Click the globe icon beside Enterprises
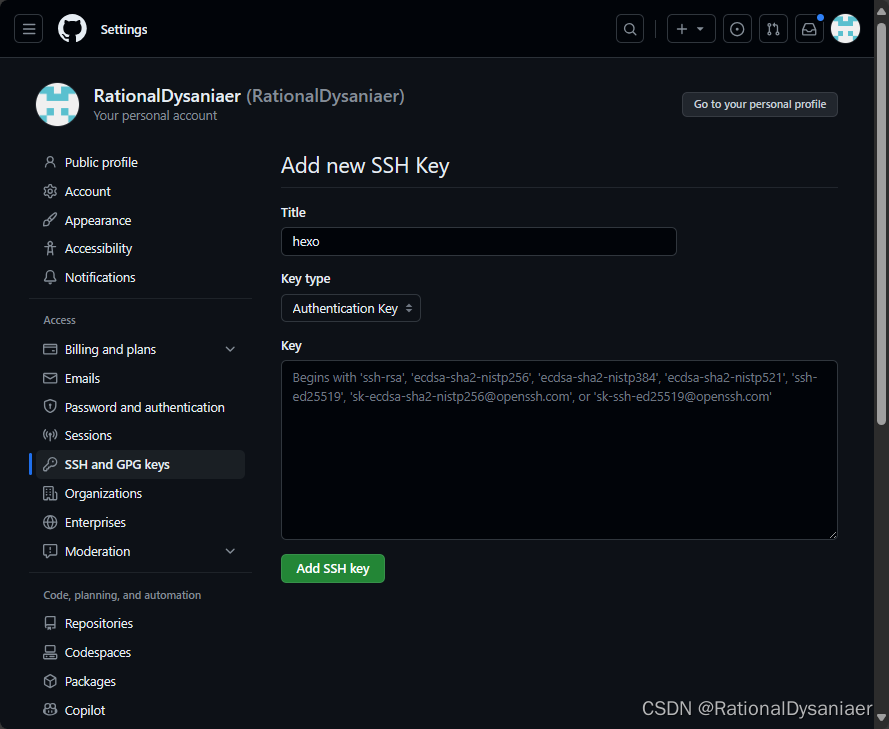 pos(50,522)
